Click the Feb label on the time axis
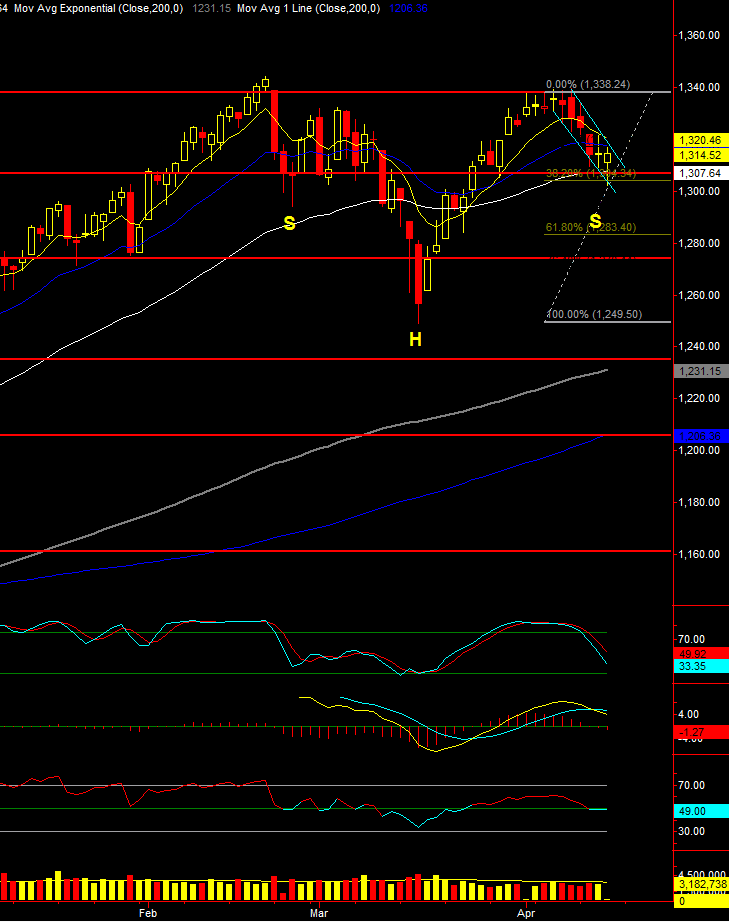729x922 pixels. click(x=148, y=913)
